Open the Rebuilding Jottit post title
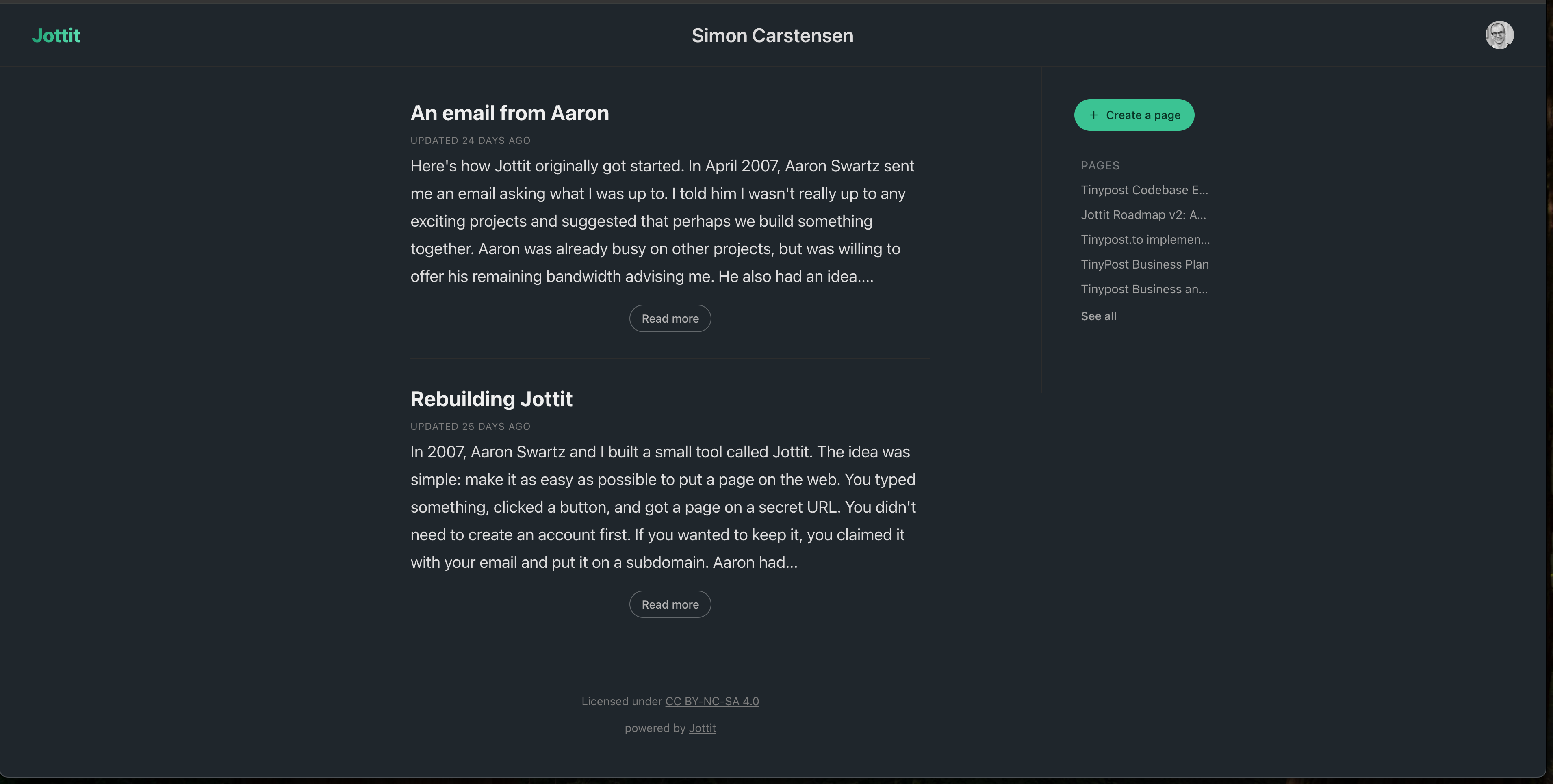The height and width of the screenshot is (784, 1553). point(491,399)
